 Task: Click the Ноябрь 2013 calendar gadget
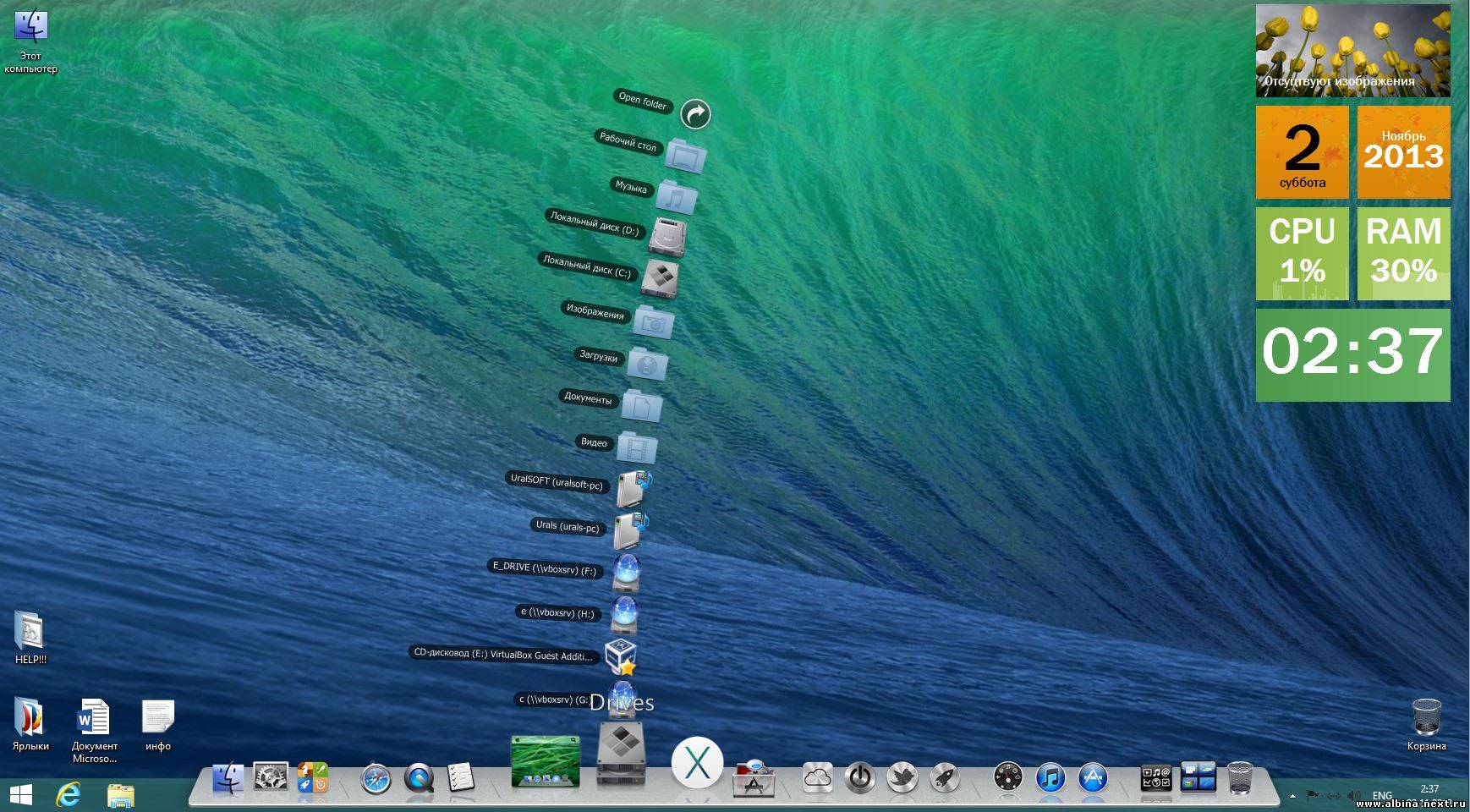click(1404, 152)
